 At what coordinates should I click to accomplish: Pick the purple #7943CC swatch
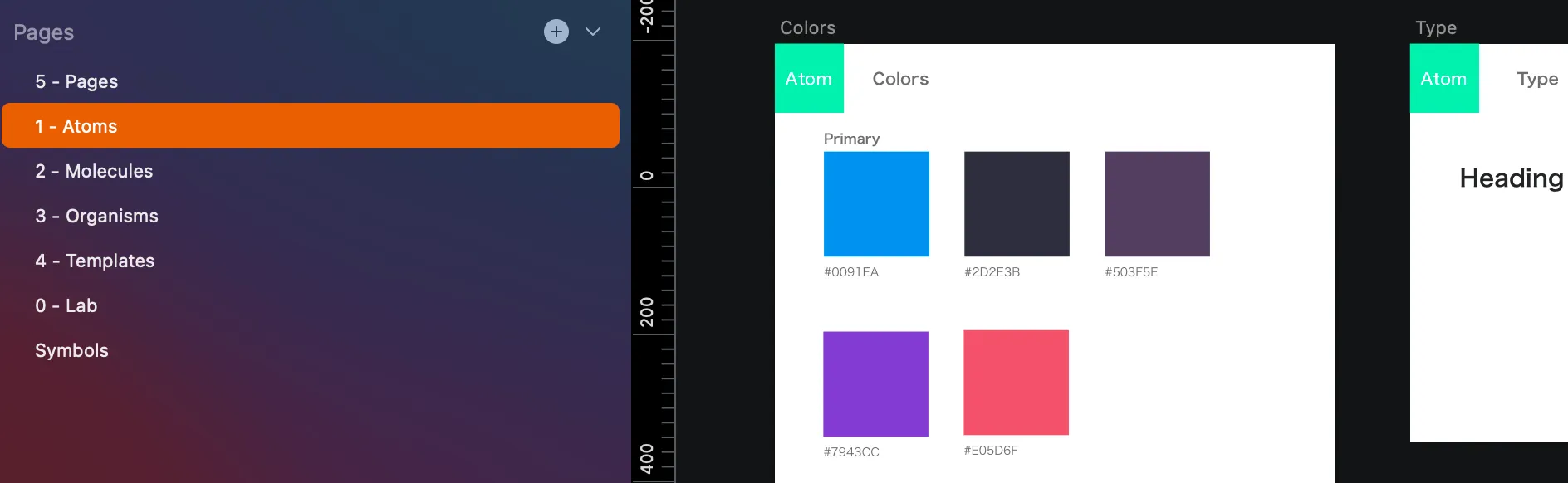(x=875, y=384)
